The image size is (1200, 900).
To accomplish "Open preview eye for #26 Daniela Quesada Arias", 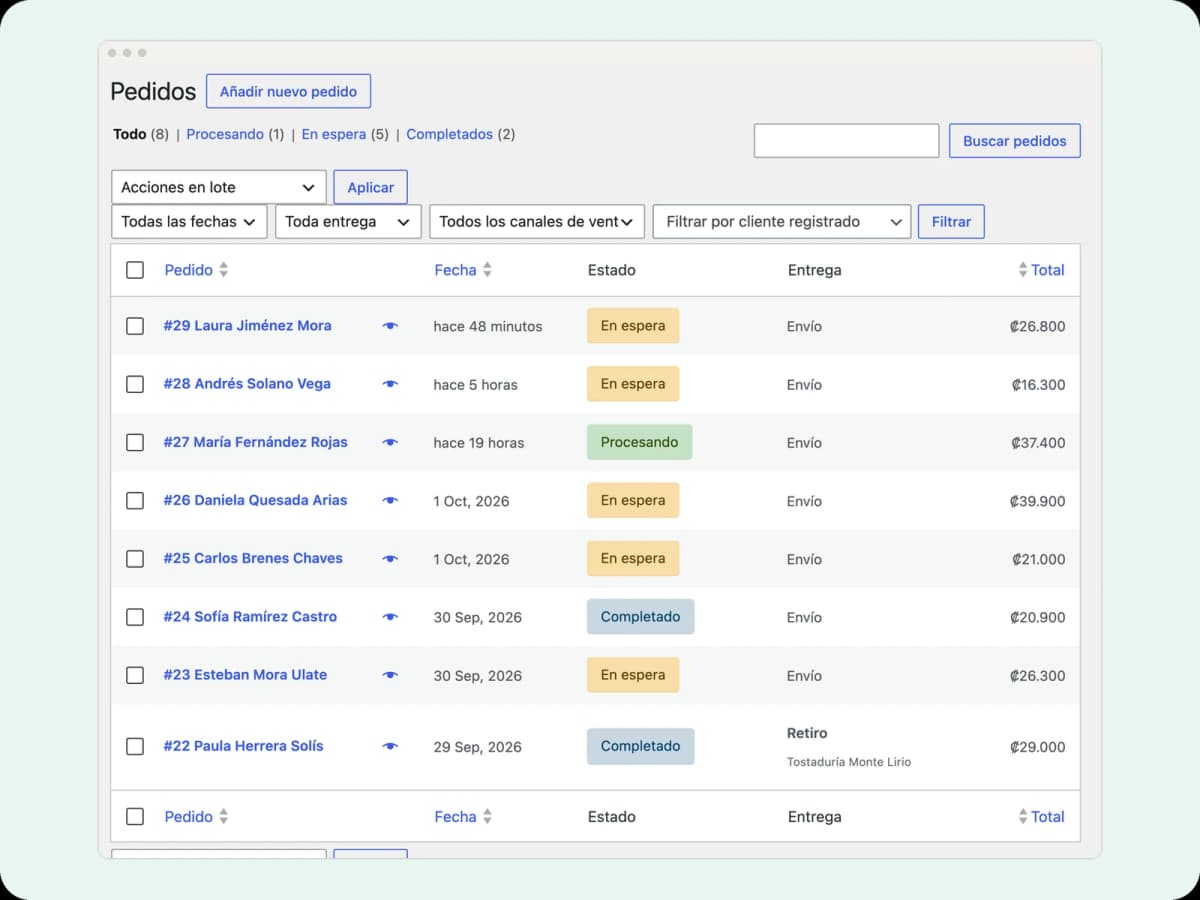I will click(x=390, y=501).
